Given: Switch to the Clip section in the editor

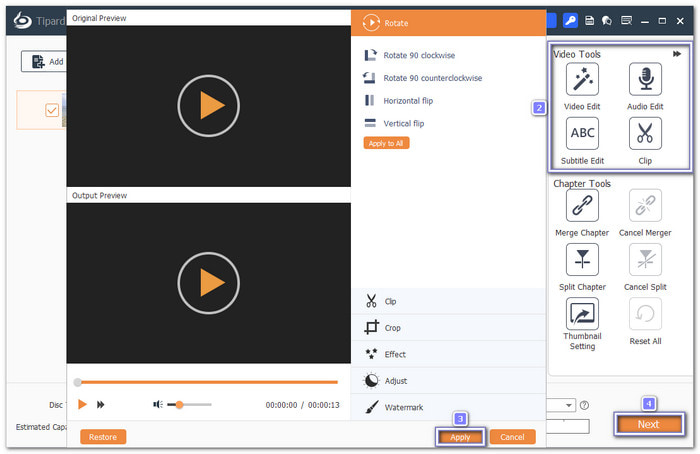Looking at the screenshot, I should [x=449, y=301].
